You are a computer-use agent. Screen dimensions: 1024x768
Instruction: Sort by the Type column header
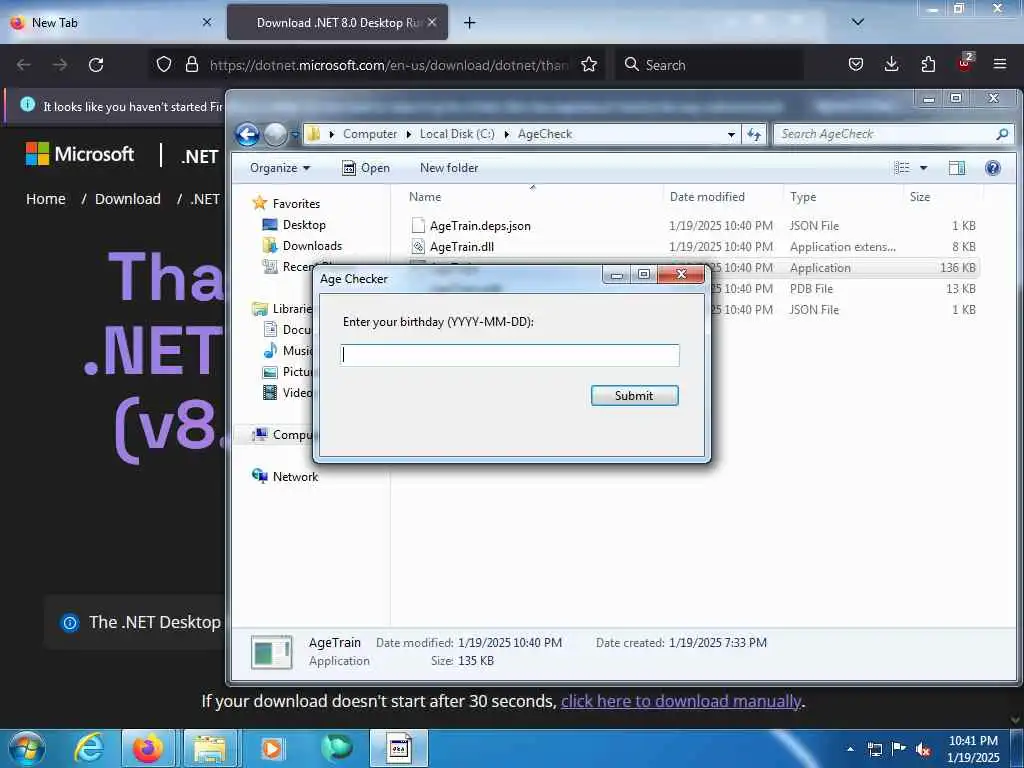pos(803,197)
